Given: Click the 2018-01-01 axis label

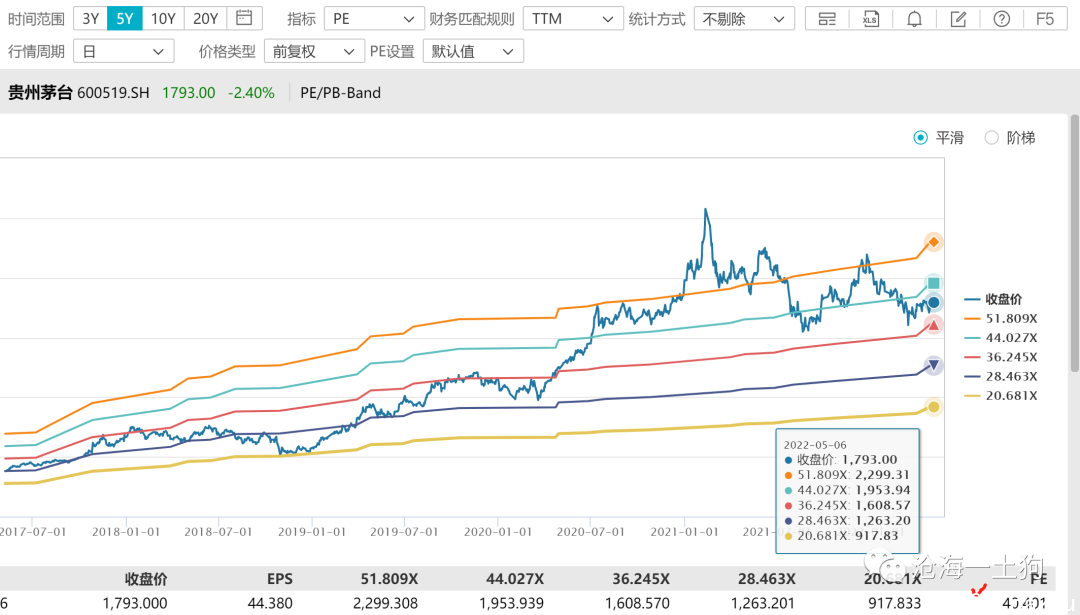Looking at the screenshot, I should (125, 532).
